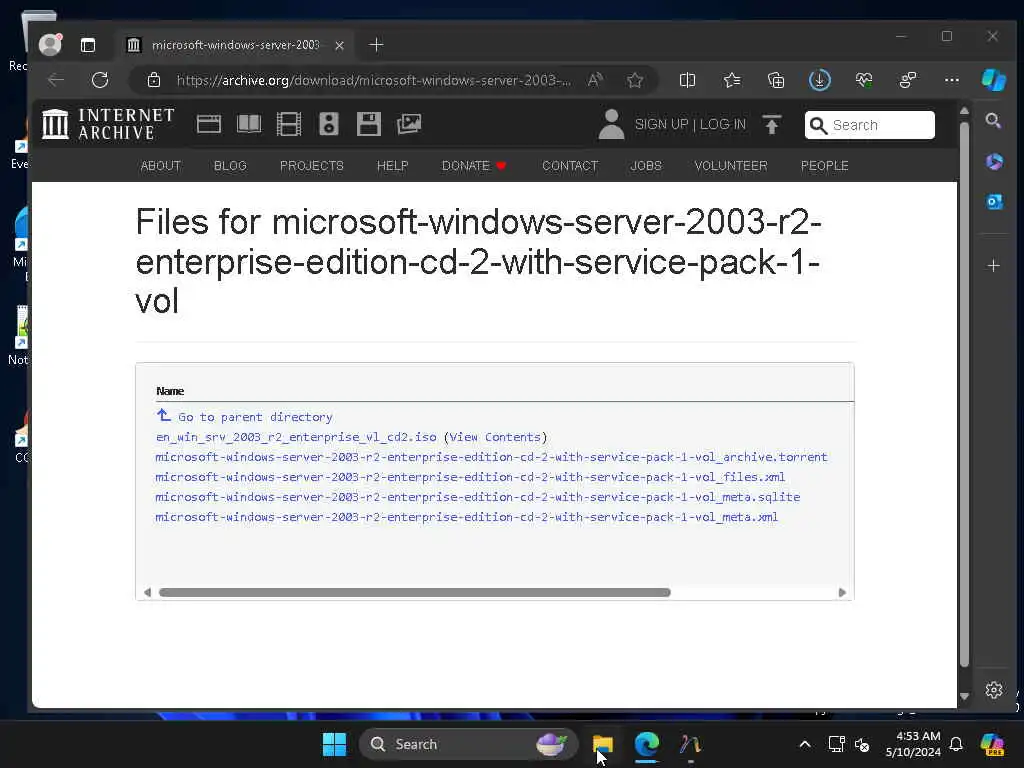Open the Edge profile avatar icon
Image resolution: width=1024 pixels, height=768 pixels.
(50, 45)
